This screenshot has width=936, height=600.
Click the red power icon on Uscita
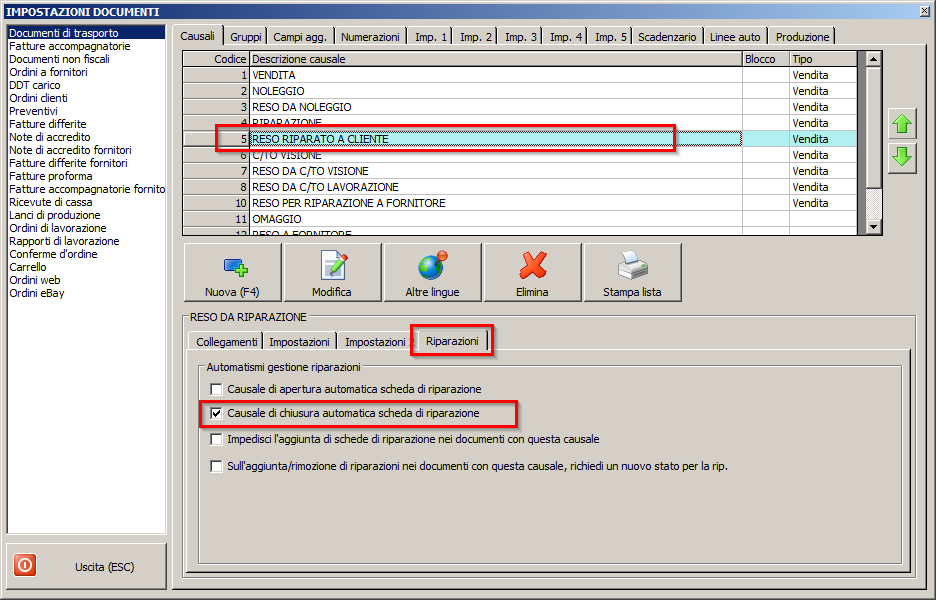(25, 565)
